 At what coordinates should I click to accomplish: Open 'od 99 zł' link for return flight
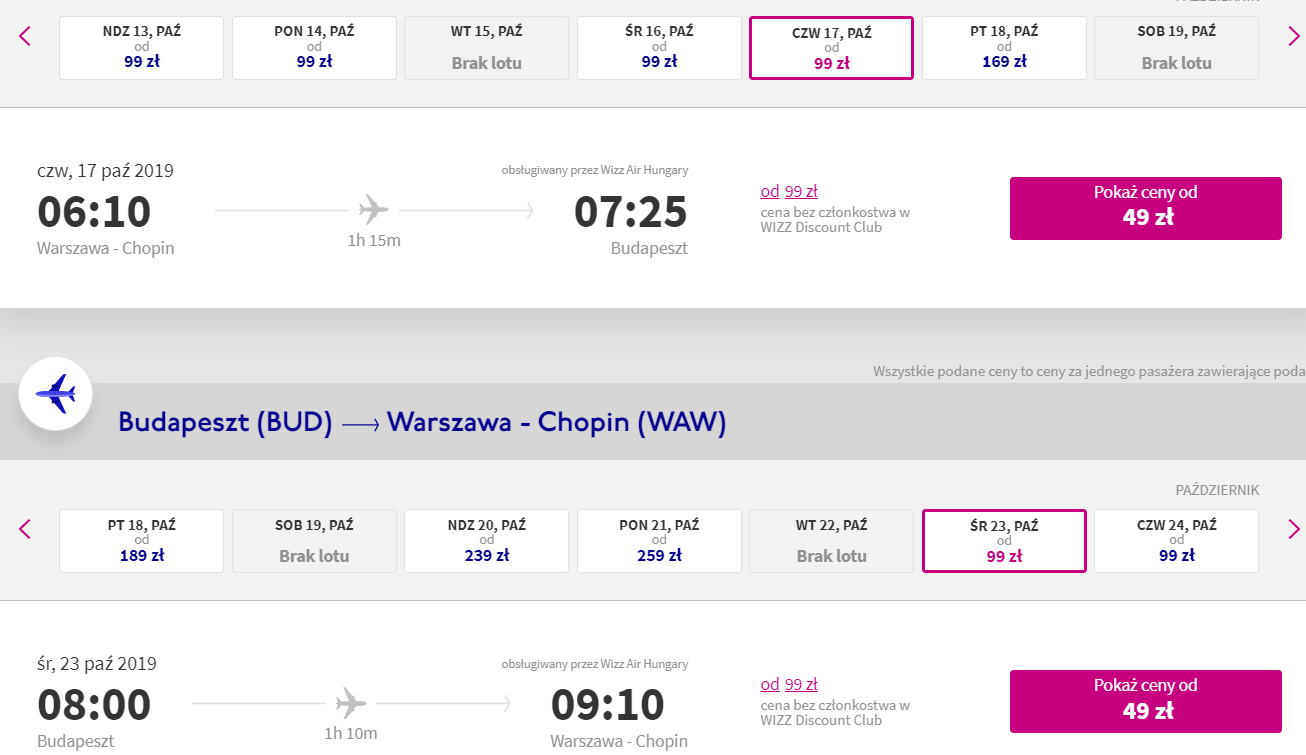pyautogui.click(x=789, y=684)
